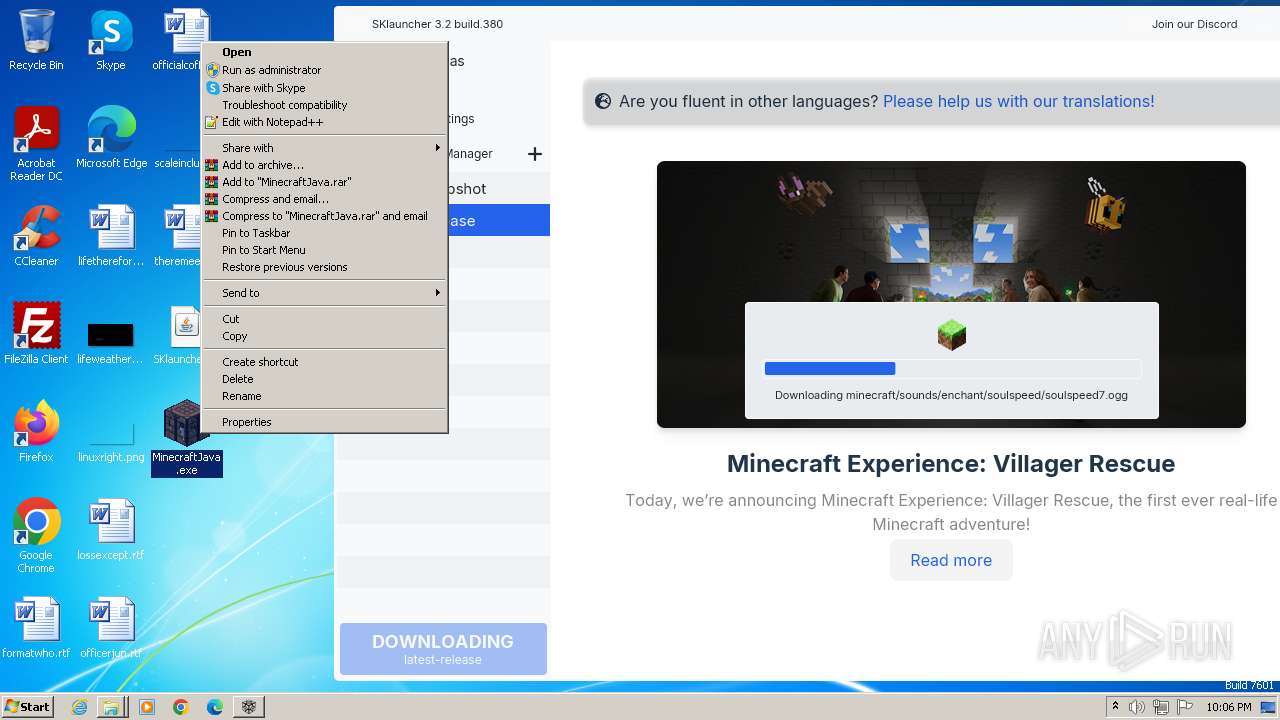Launch Microsoft Edge desktop shortcut
The height and width of the screenshot is (720, 1280).
pos(111,138)
